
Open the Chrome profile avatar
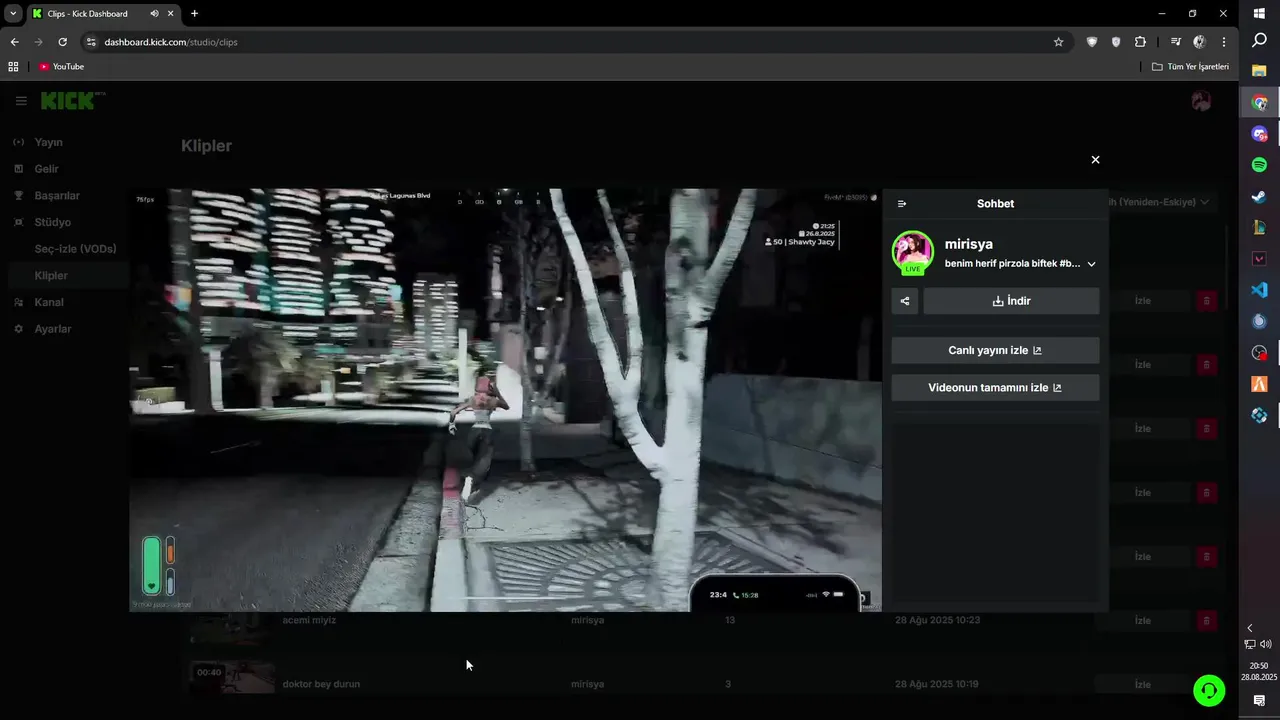coord(1199,42)
